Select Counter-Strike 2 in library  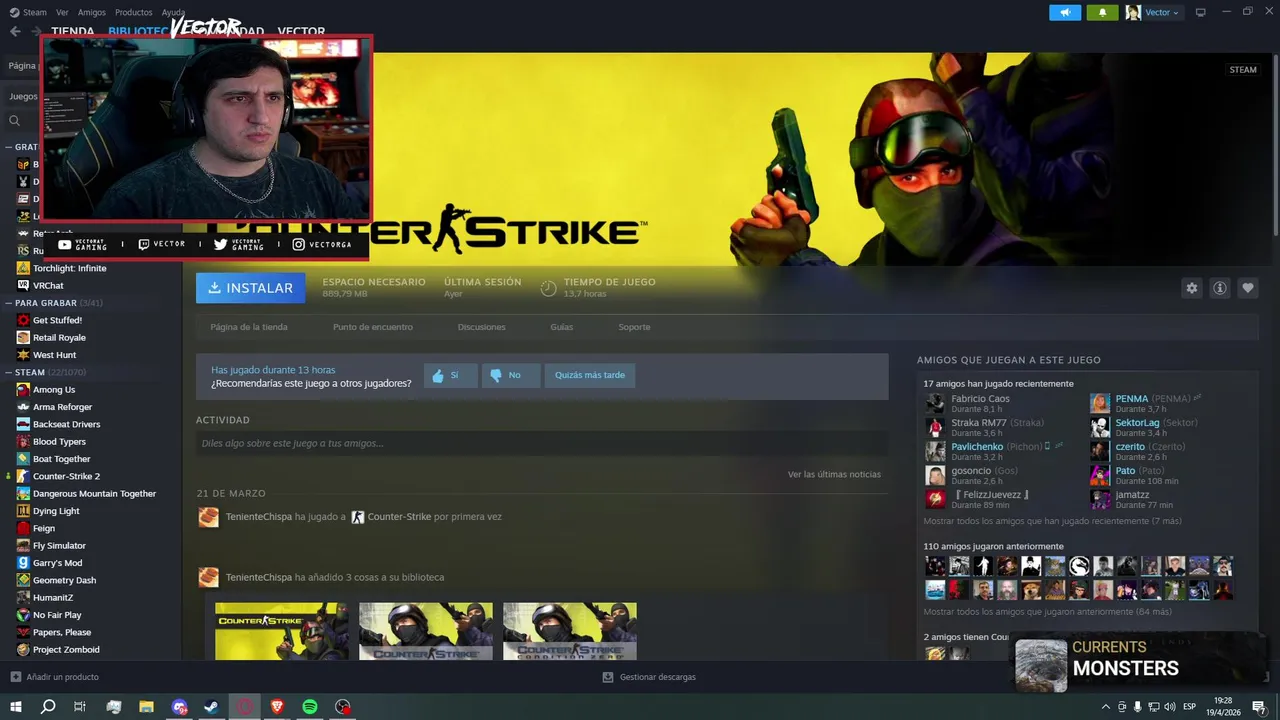tap(66, 476)
